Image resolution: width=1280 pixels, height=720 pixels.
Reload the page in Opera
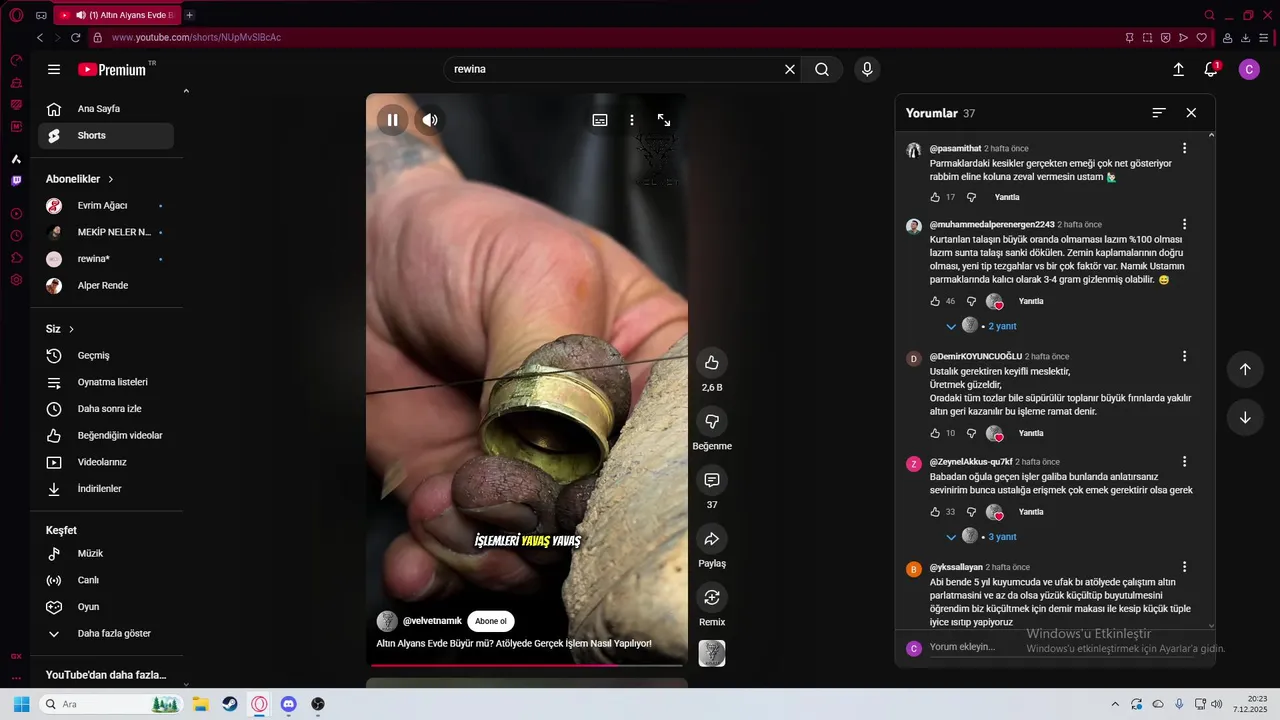click(x=75, y=38)
